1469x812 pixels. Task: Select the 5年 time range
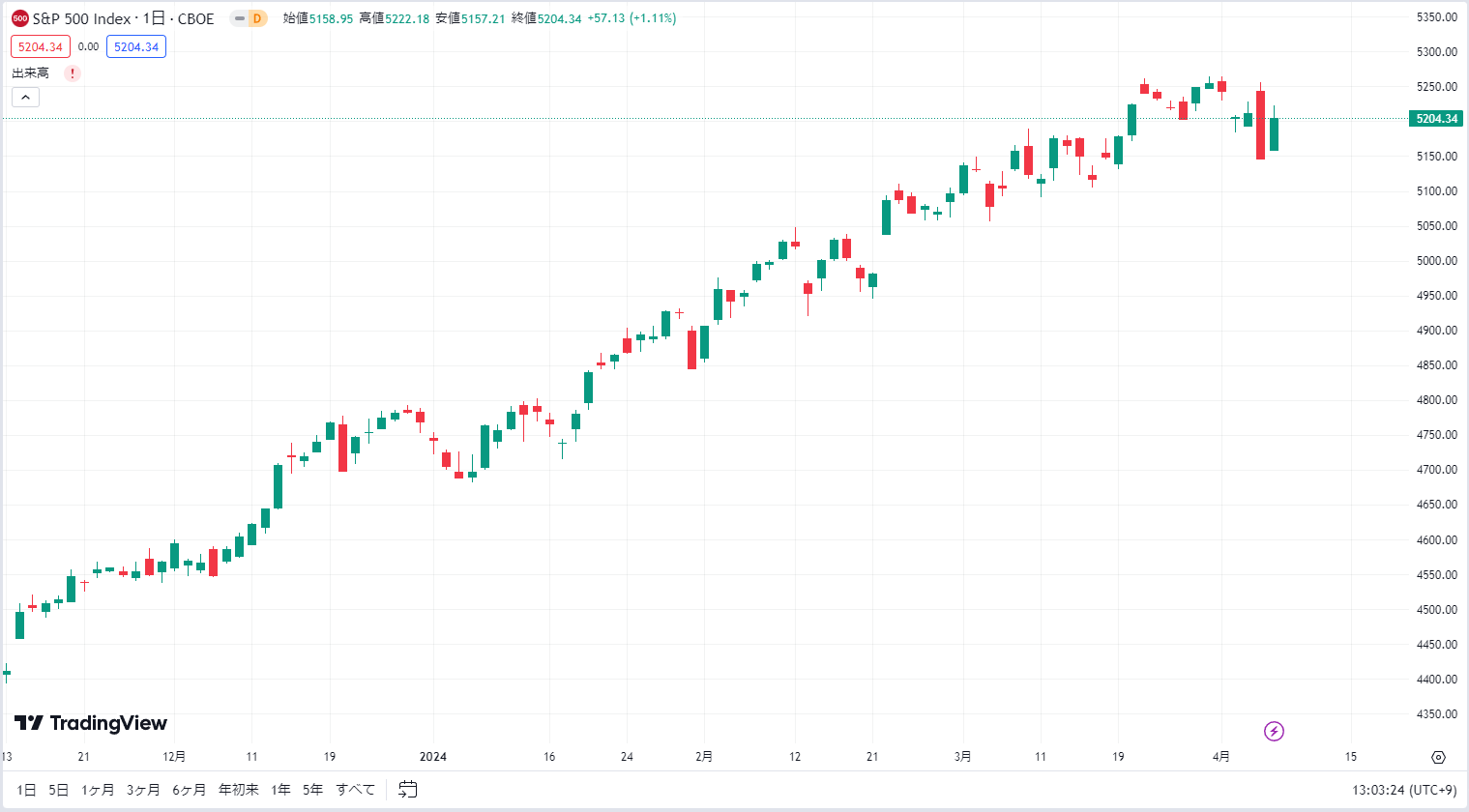pyautogui.click(x=312, y=790)
